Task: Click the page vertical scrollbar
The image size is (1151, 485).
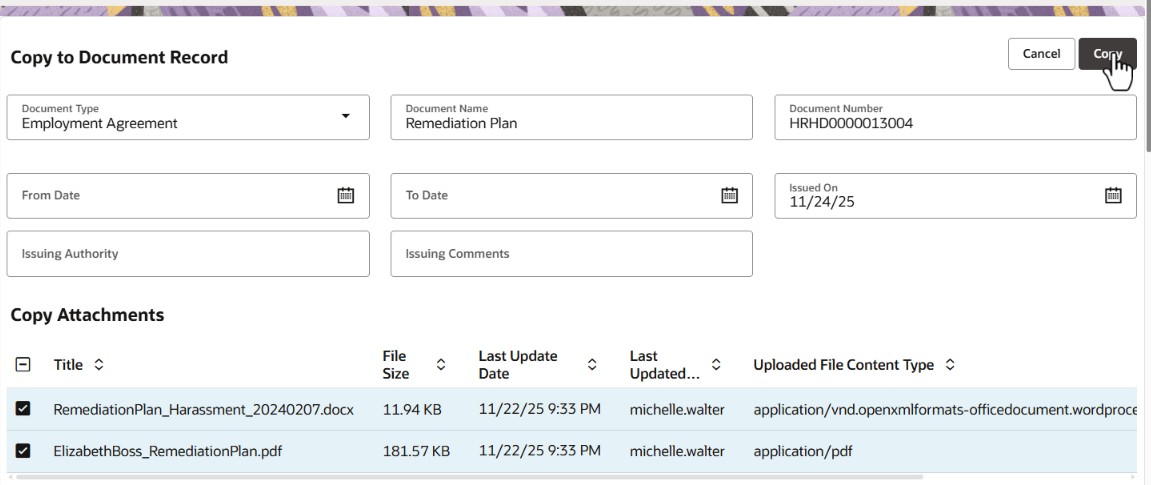Action: (x=1146, y=77)
